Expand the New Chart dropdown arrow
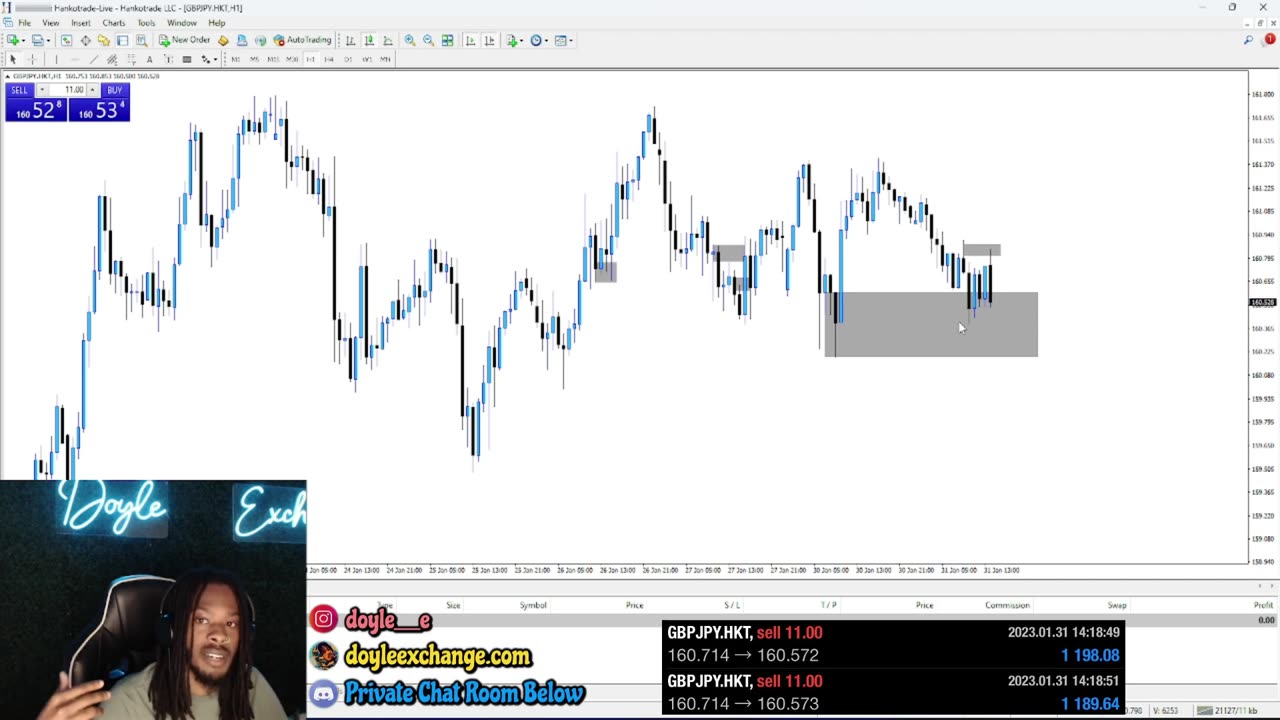 23,41
